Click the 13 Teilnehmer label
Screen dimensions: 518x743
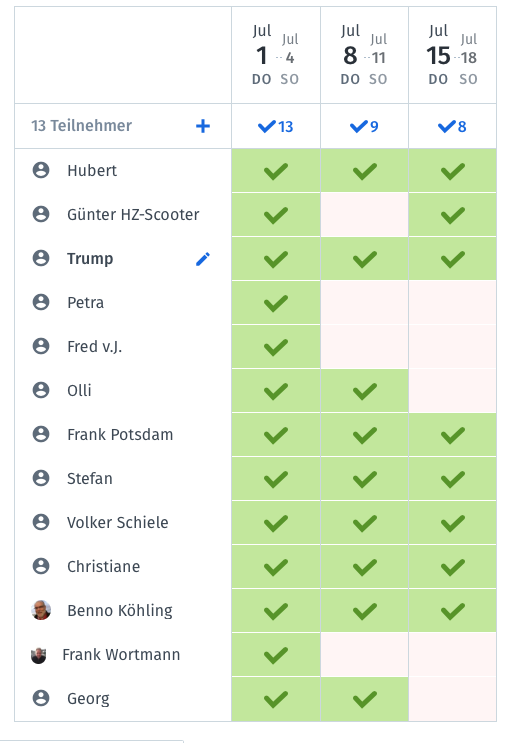pyautogui.click(x=82, y=126)
